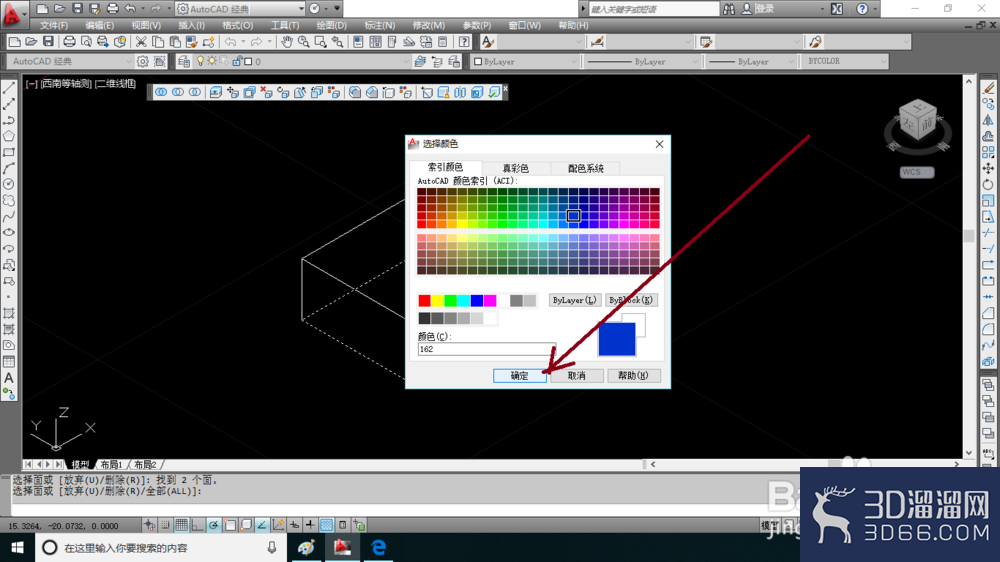Open the 修改(M) menu
This screenshot has width=1000, height=562.
tap(429, 26)
